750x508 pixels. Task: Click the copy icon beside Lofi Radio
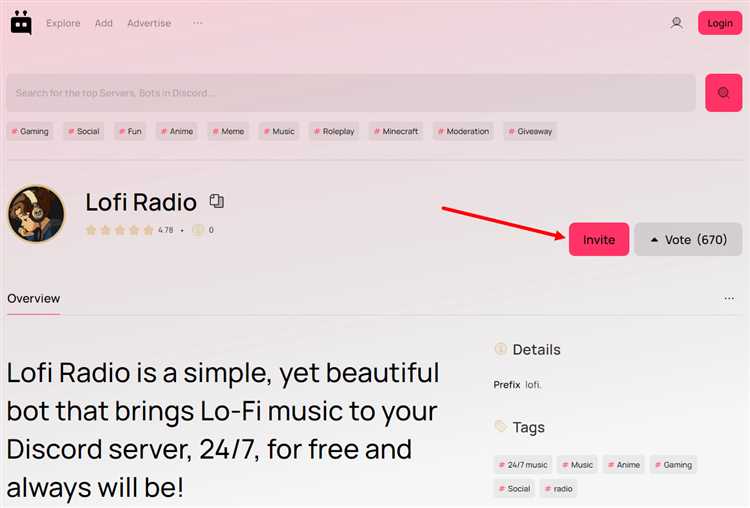click(x=217, y=201)
